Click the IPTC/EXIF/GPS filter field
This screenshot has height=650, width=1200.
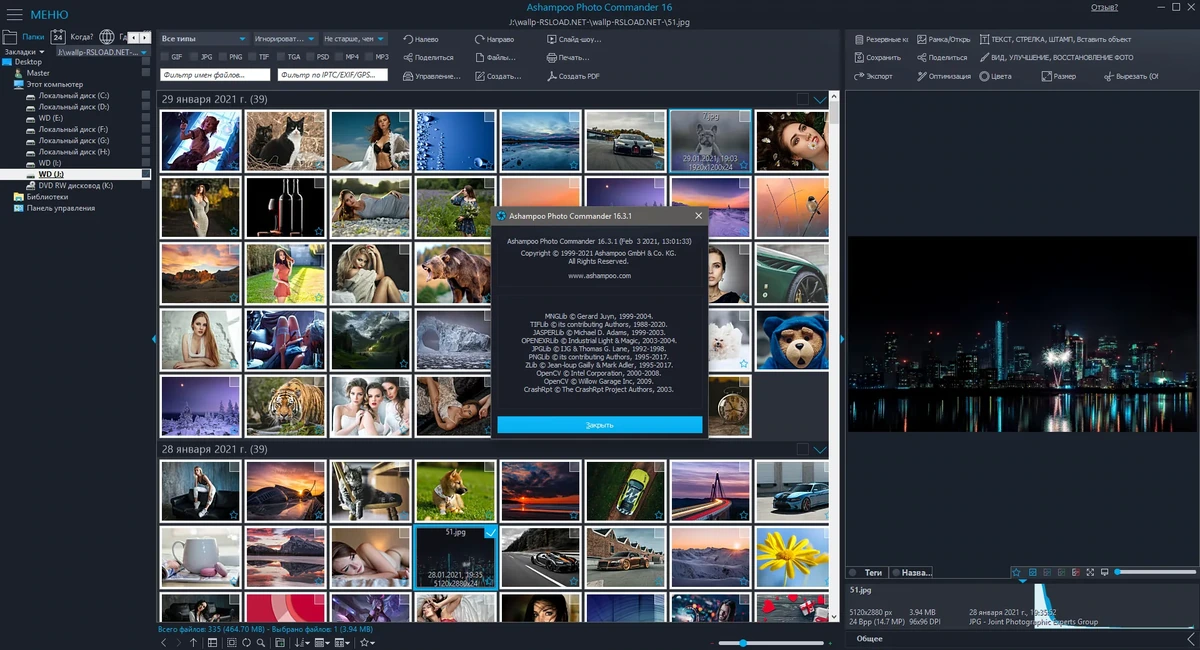click(x=333, y=75)
